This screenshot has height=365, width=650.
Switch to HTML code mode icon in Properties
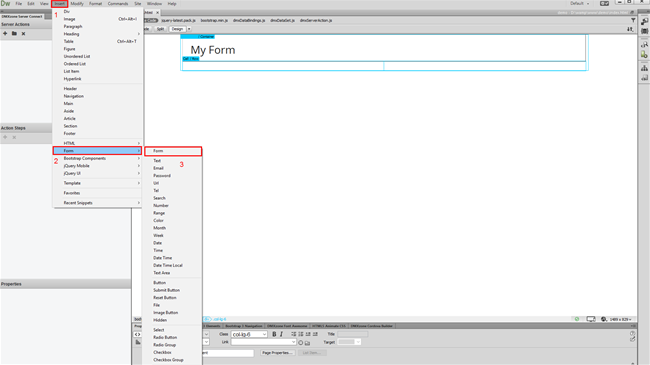coord(138,334)
